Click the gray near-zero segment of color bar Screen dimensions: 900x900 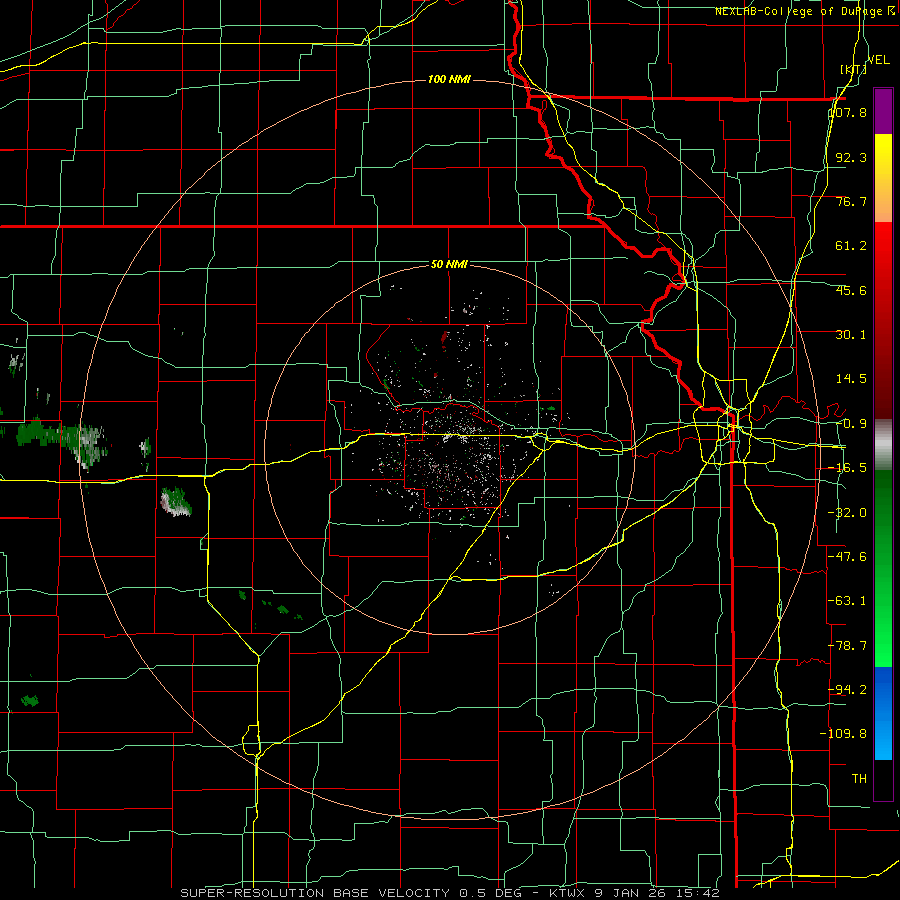click(883, 445)
